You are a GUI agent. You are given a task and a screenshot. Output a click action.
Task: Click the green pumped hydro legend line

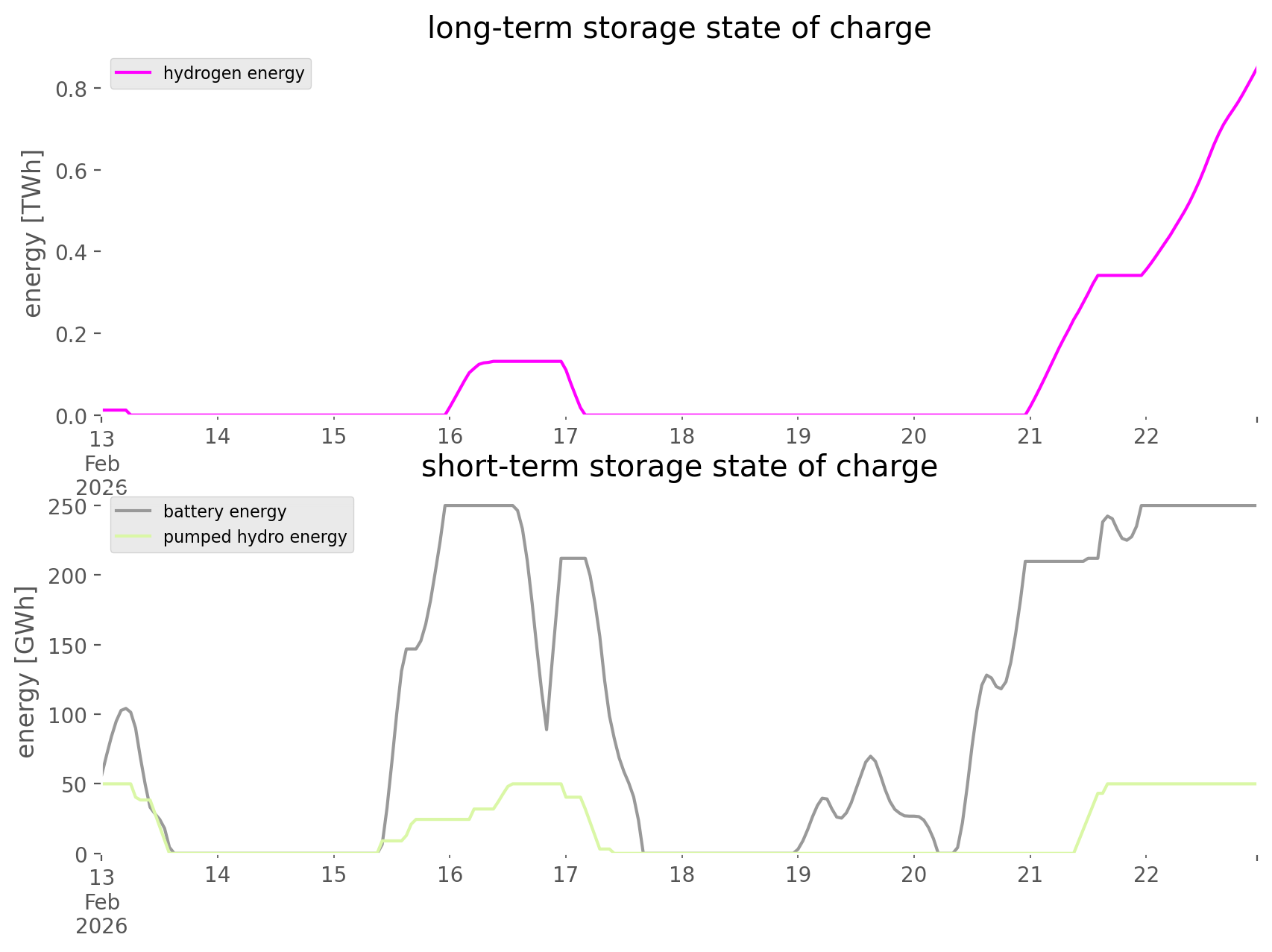pyautogui.click(x=134, y=537)
